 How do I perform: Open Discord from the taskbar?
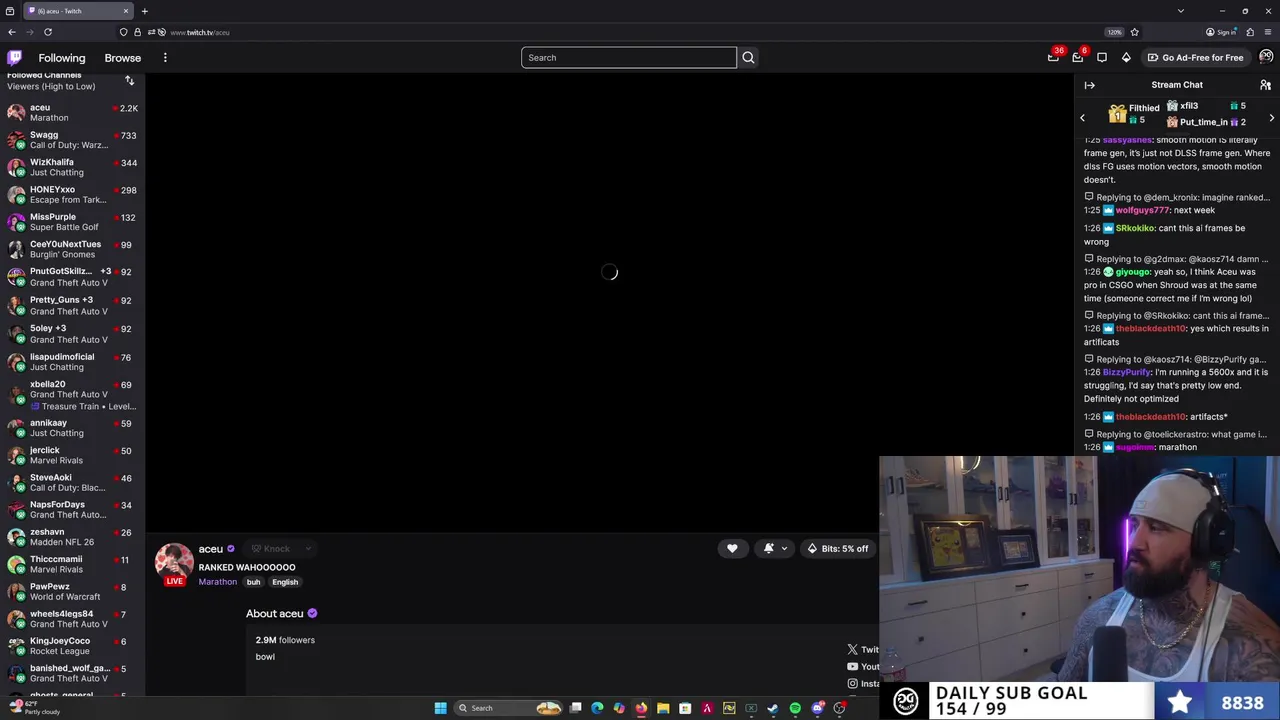point(817,708)
